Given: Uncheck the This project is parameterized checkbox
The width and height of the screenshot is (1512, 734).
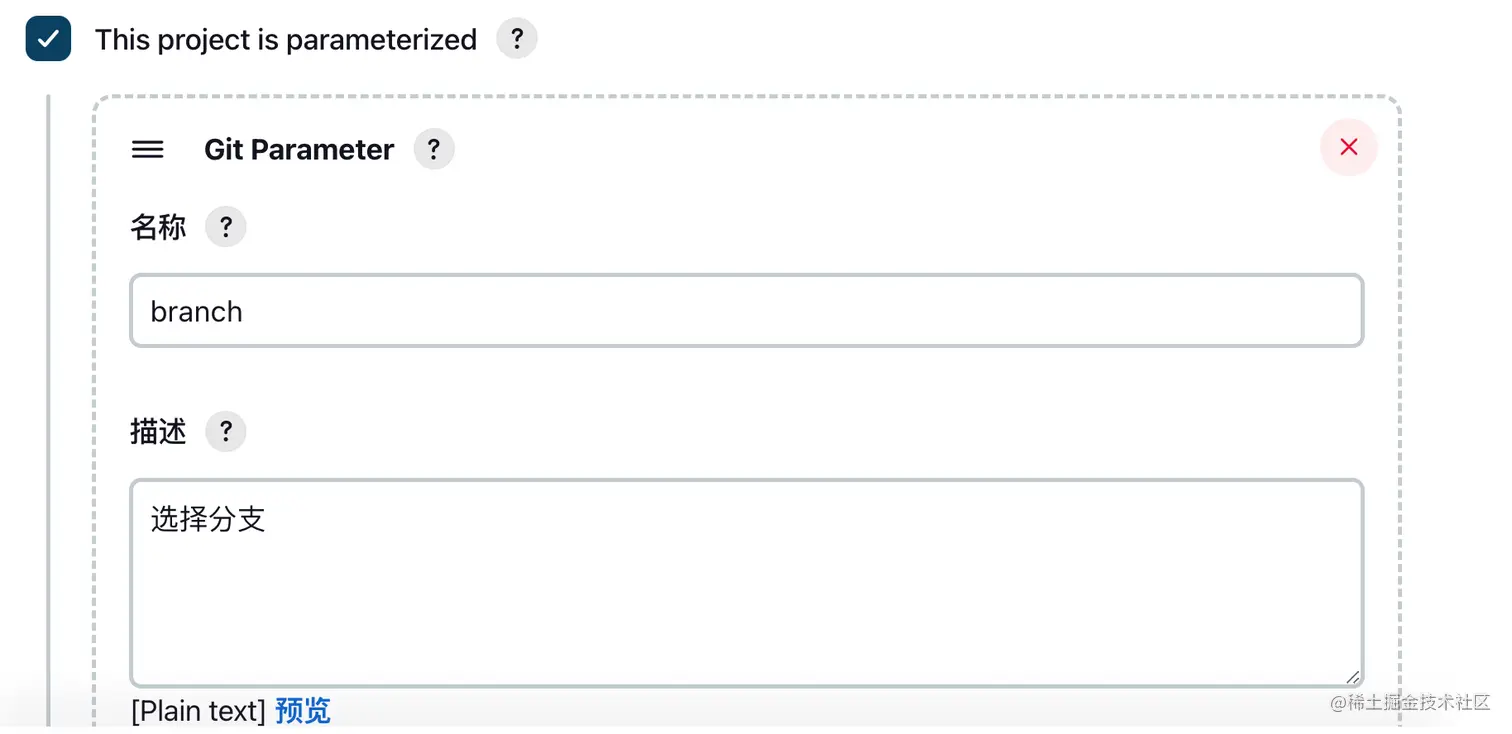Looking at the screenshot, I should [x=48, y=39].
